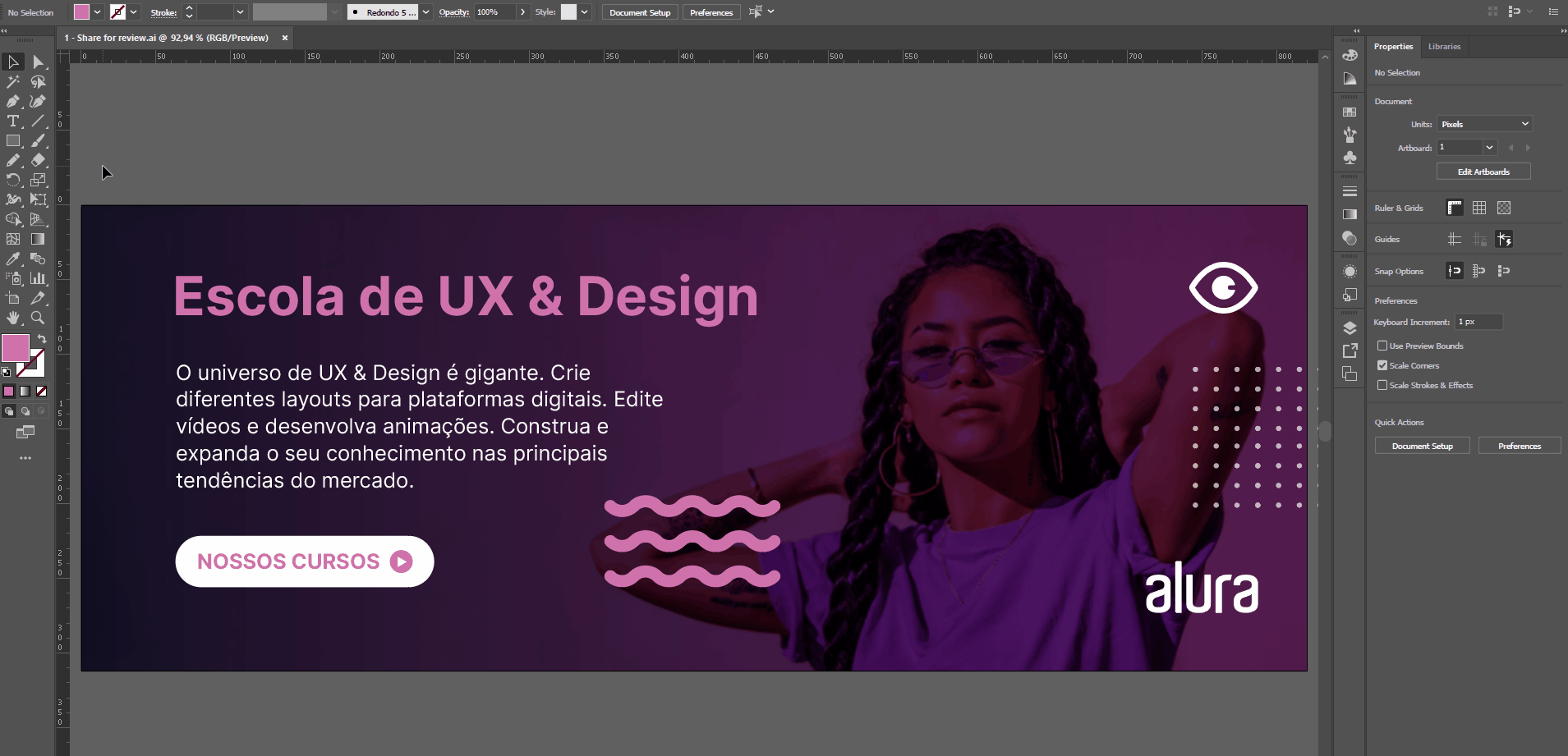1568x756 pixels.
Task: Select the Pencil tool
Action: pyautogui.click(x=13, y=160)
